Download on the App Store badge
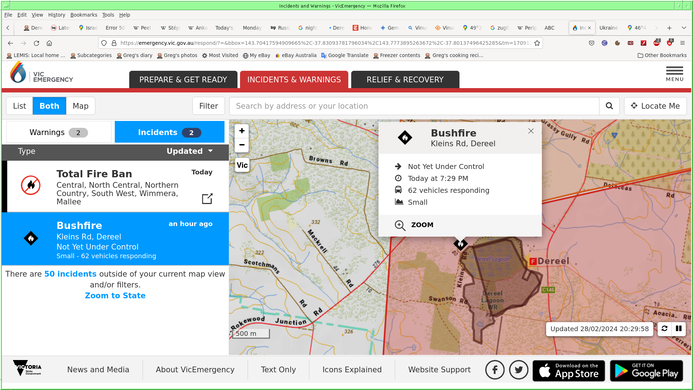The image size is (693, 390). point(569,370)
